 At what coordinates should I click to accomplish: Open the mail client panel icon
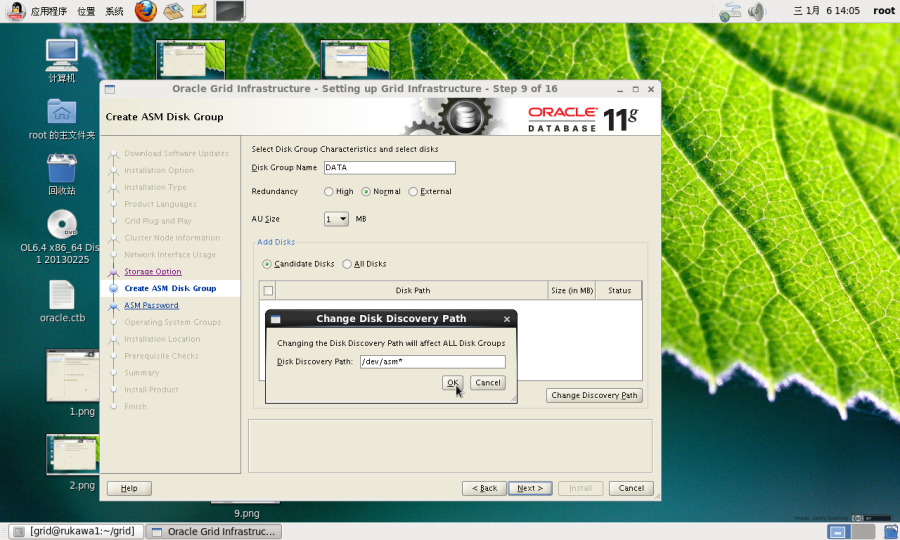click(x=173, y=11)
